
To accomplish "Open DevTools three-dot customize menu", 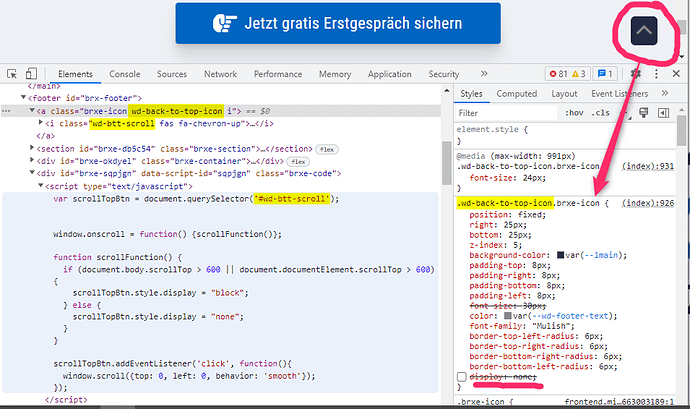I will tap(656, 74).
